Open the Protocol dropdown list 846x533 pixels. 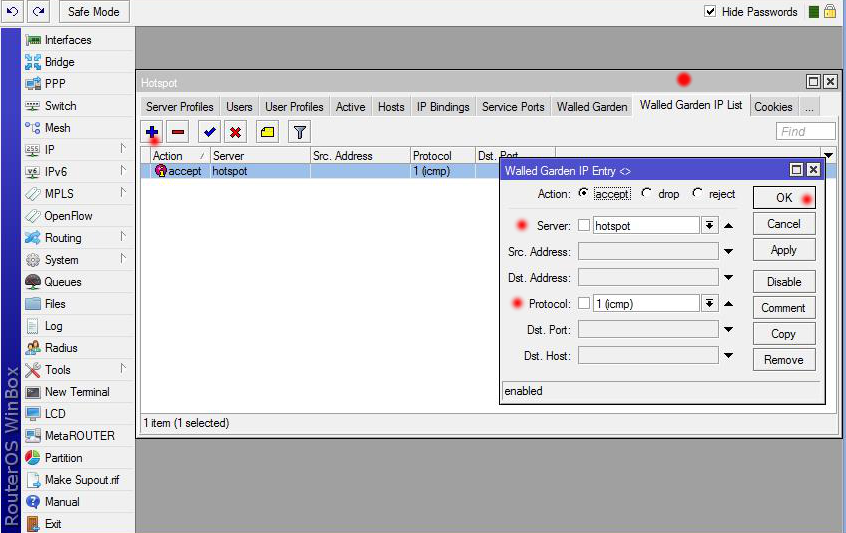click(709, 304)
